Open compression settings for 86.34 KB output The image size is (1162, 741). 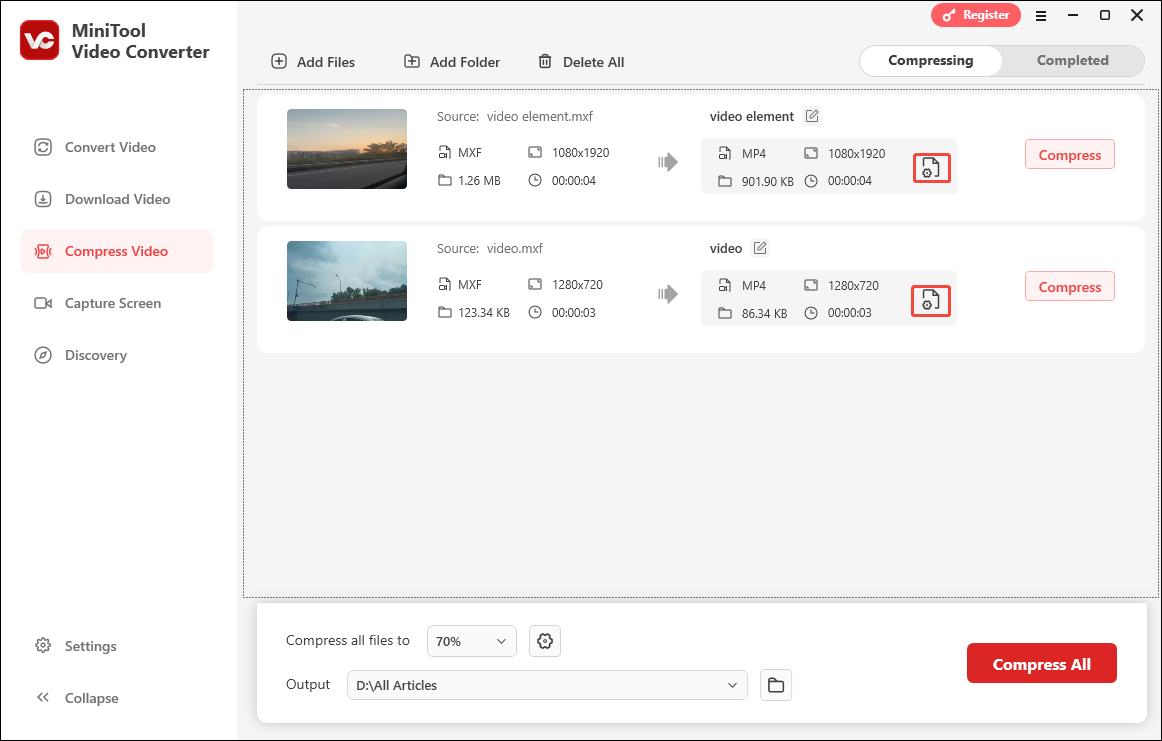pyautogui.click(x=931, y=300)
